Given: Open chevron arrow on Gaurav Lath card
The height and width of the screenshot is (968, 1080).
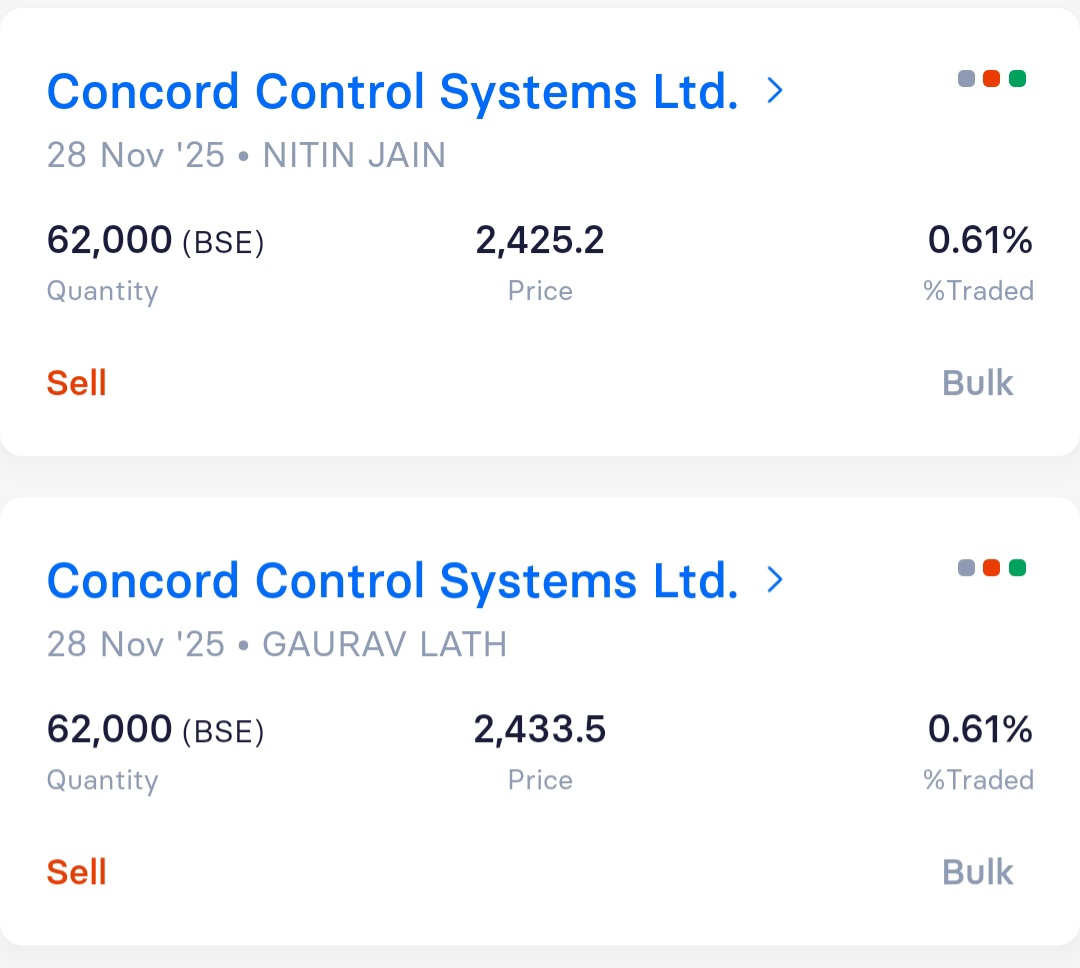Looking at the screenshot, I should tap(774, 580).
